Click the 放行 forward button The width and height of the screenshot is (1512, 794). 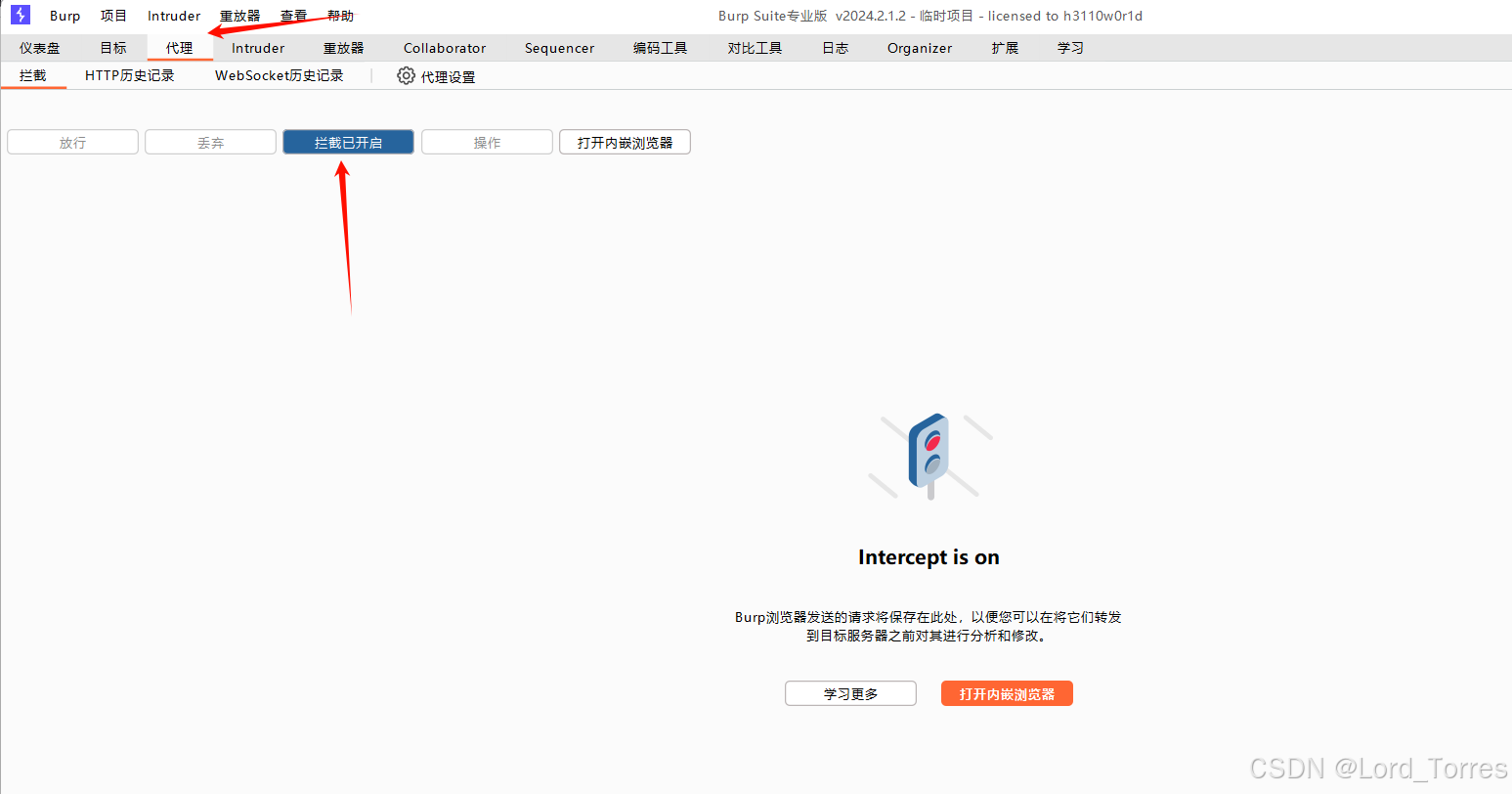point(72,143)
